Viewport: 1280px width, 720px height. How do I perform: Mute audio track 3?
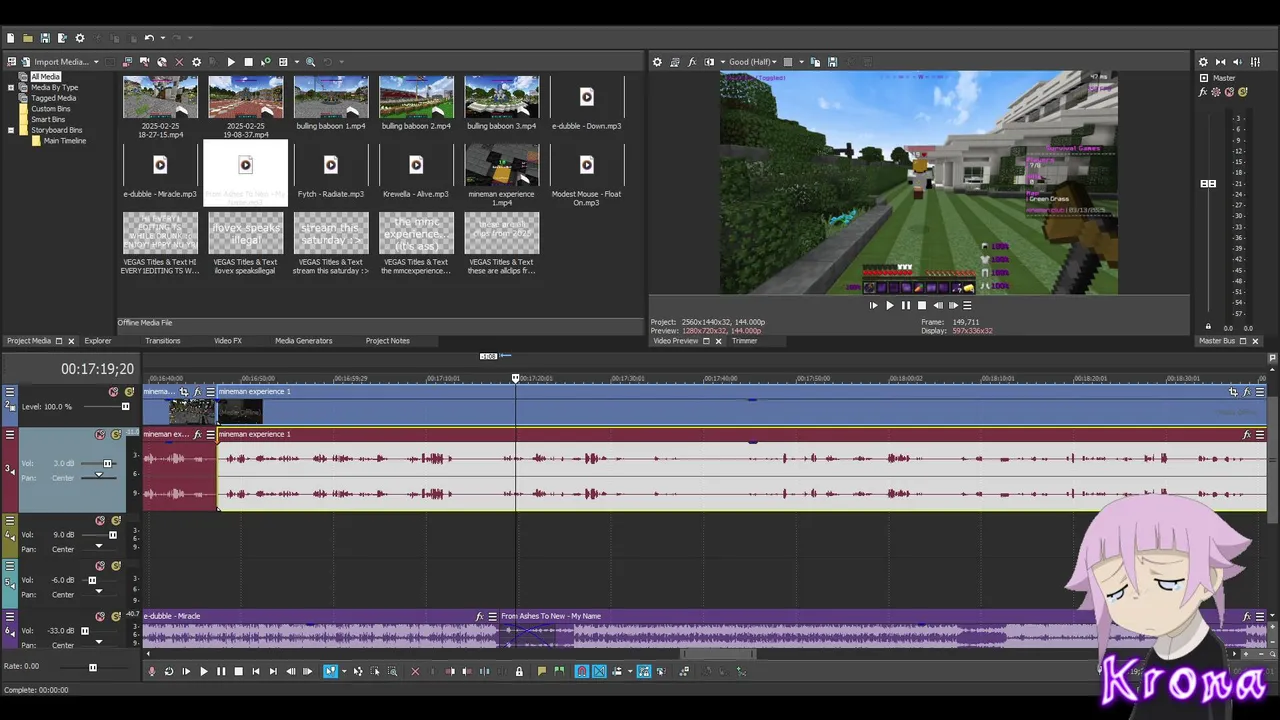coord(100,435)
